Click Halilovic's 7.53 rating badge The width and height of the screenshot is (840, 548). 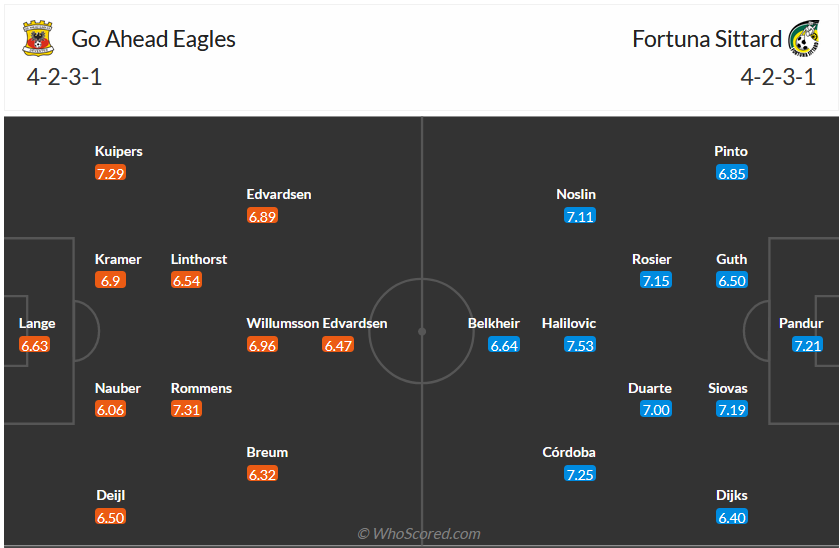579,345
